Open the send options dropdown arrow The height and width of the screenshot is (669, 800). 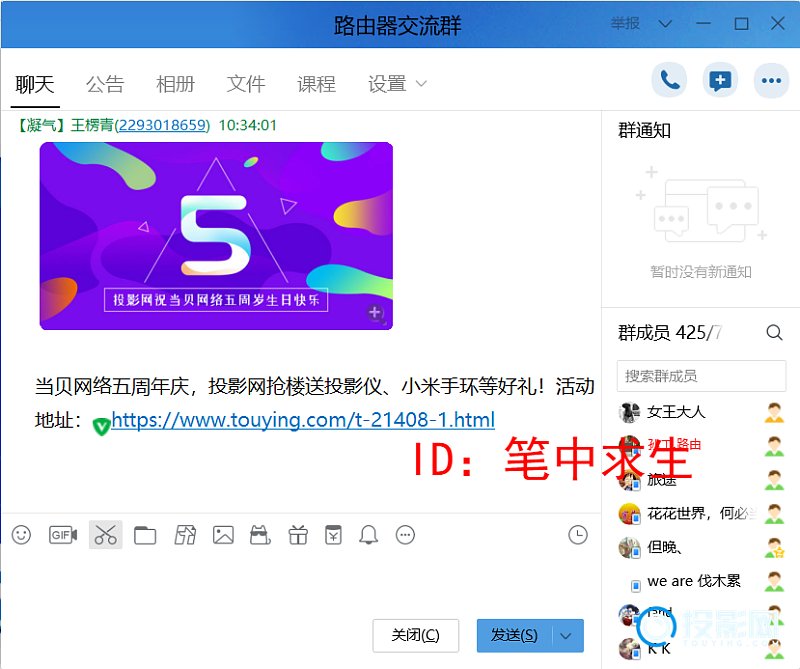click(x=566, y=635)
